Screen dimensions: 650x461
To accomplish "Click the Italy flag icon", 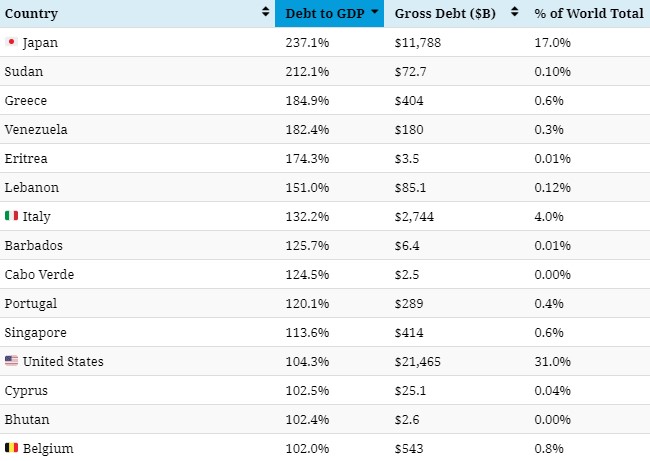I will (x=12, y=216).
